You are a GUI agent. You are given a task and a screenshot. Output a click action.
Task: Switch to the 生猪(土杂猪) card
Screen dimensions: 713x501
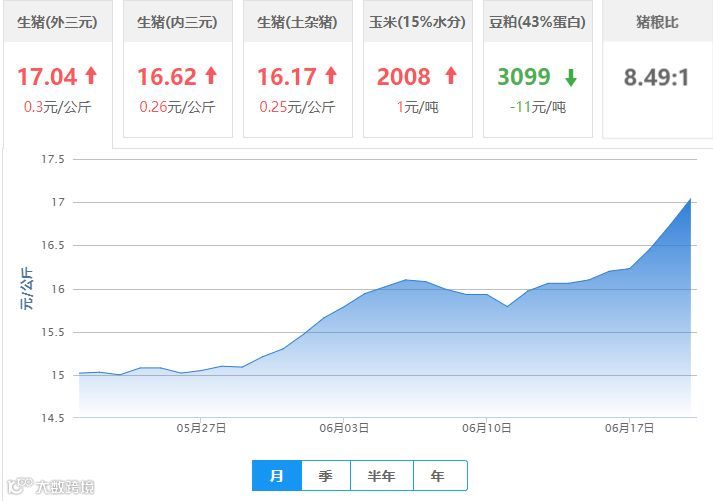pos(298,68)
